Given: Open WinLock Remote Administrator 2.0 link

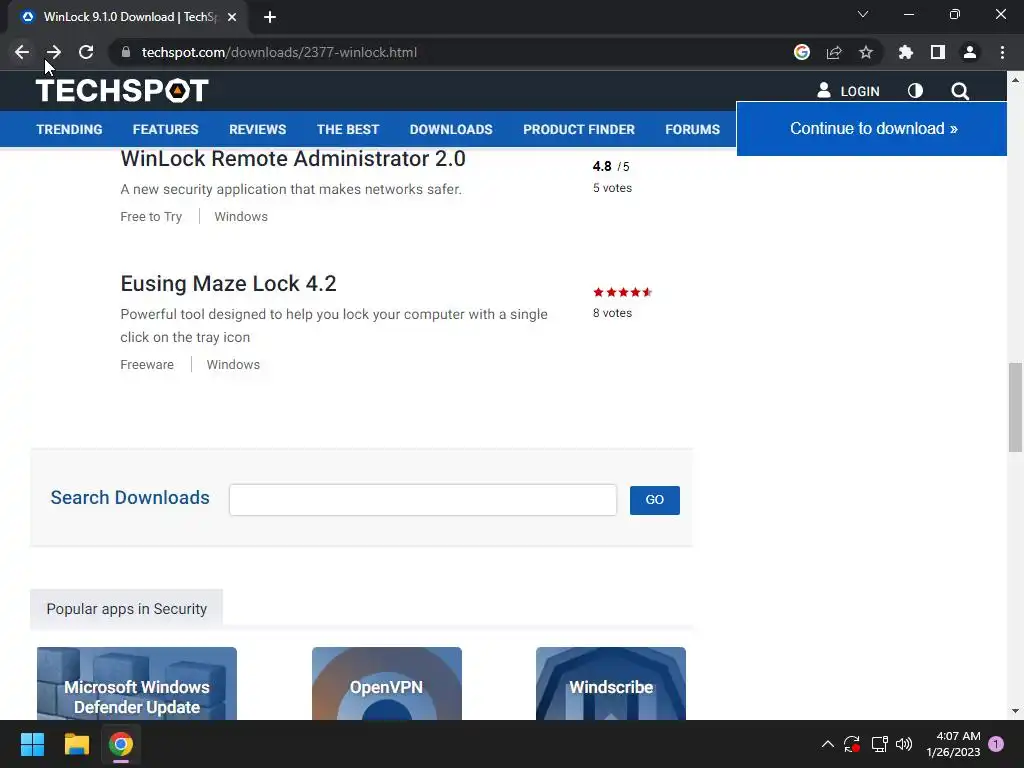Looking at the screenshot, I should tap(293, 159).
